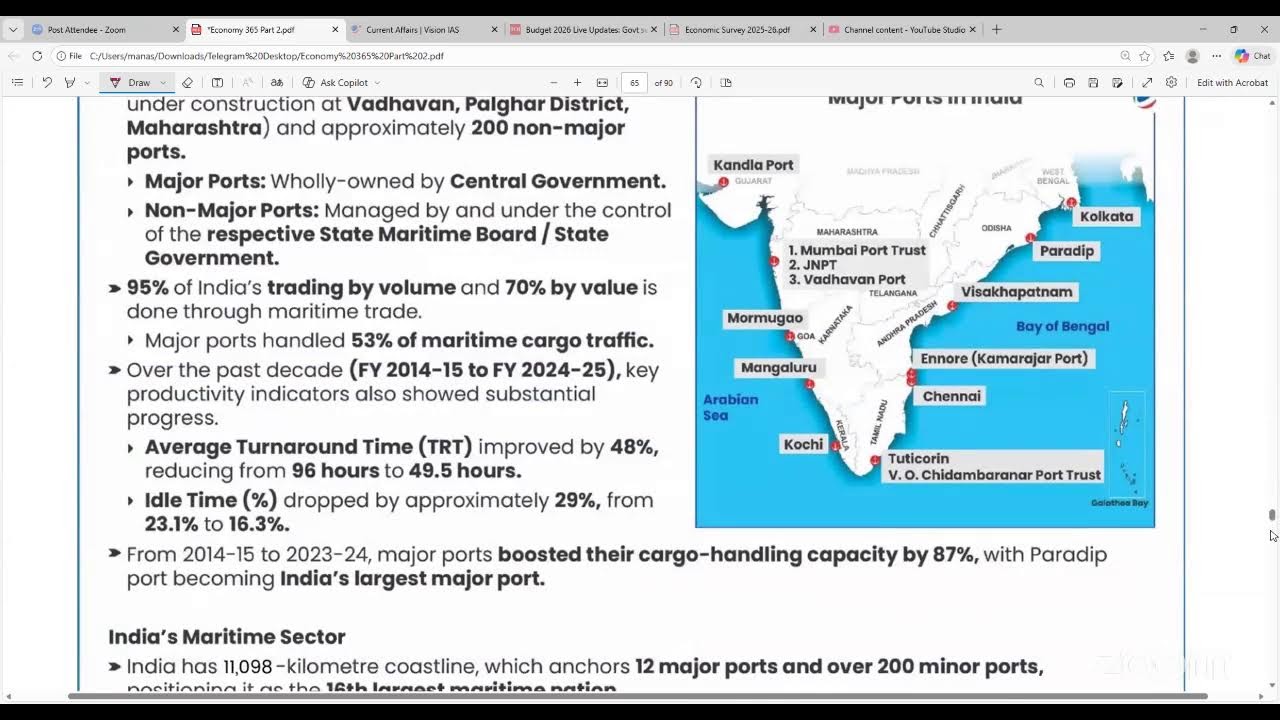
Task: Click Edit with Acrobat
Action: tap(1232, 83)
